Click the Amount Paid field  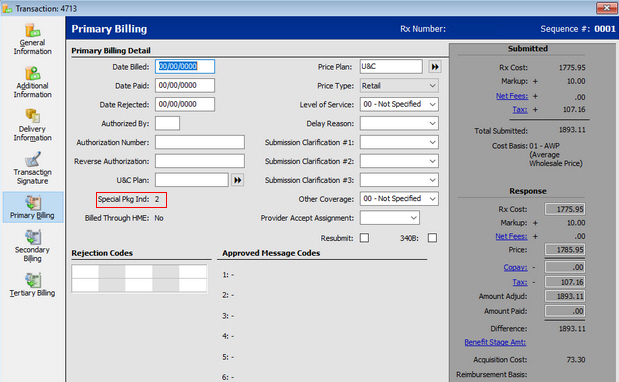pyautogui.click(x=565, y=311)
